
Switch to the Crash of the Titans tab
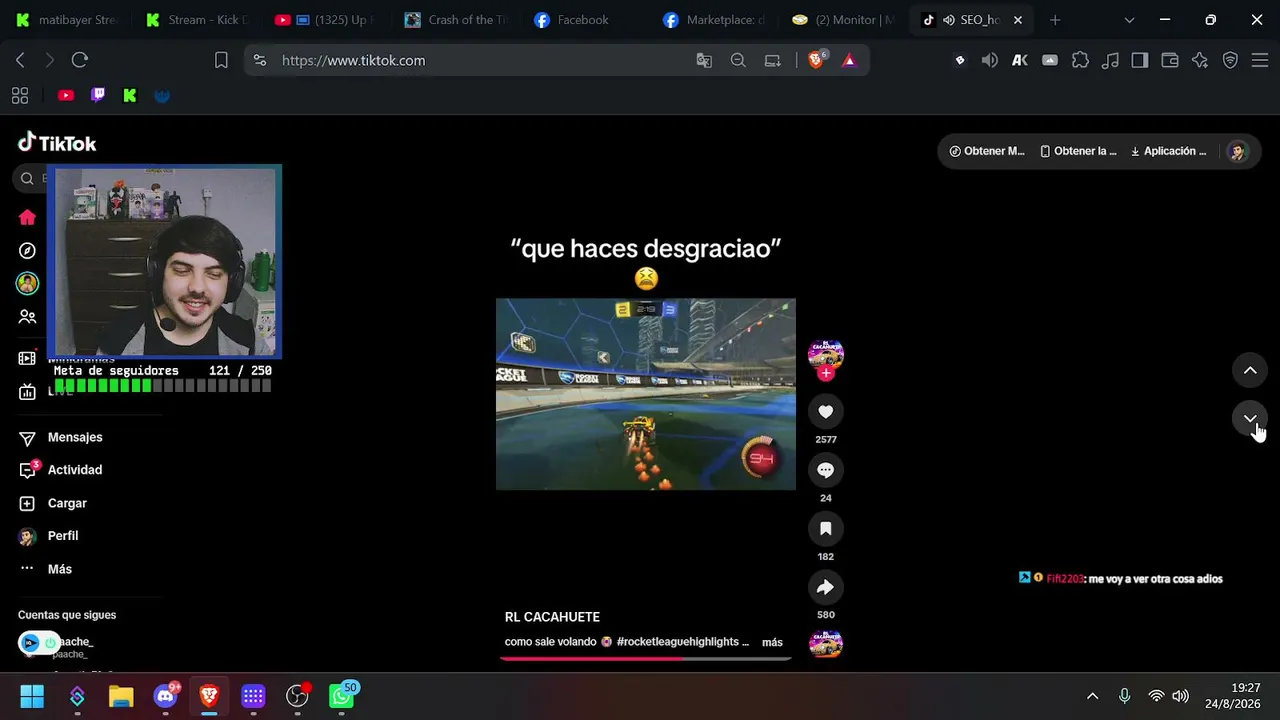pyautogui.click(x=456, y=20)
